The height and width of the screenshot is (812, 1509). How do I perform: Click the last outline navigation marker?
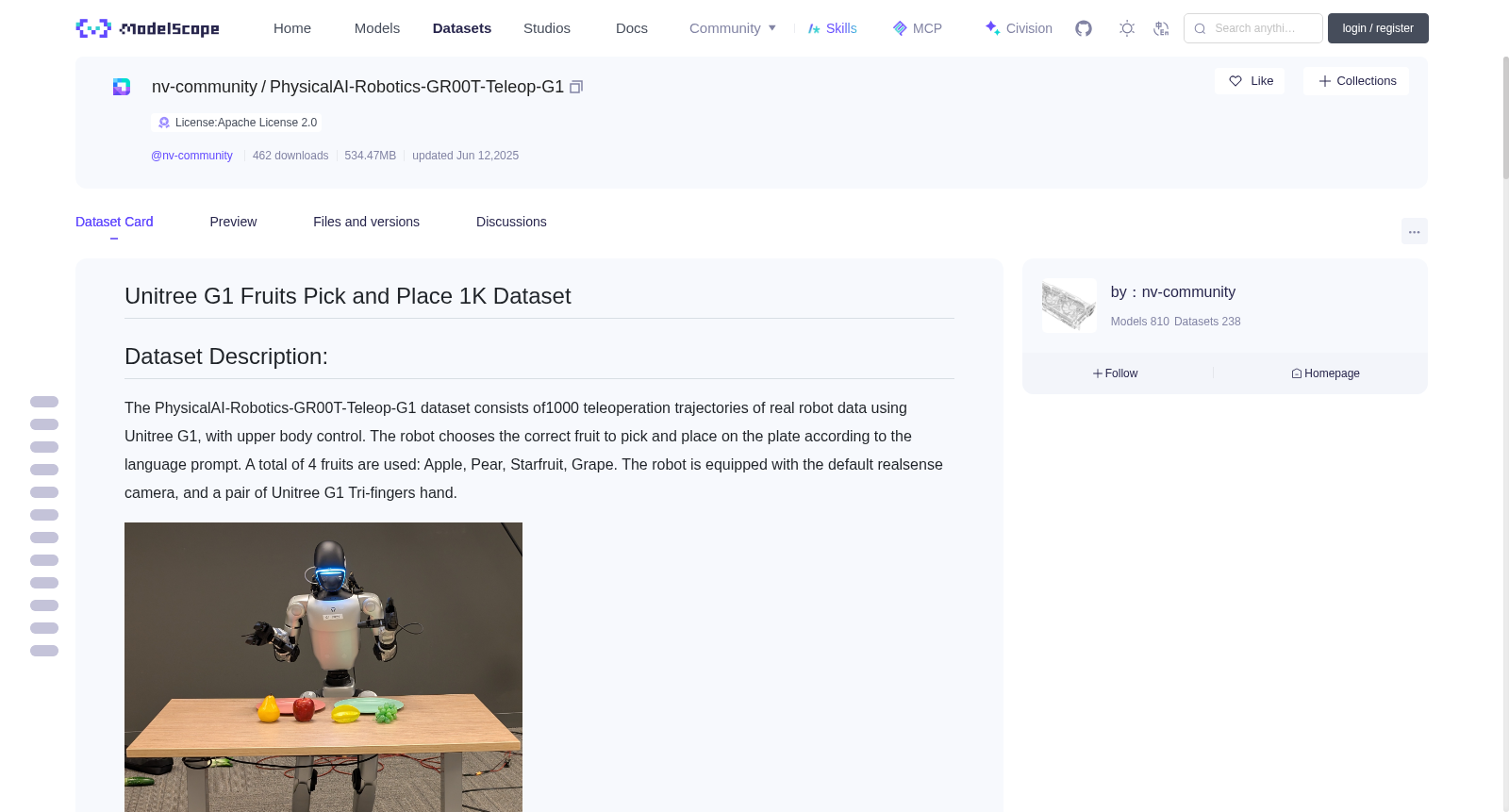coord(44,651)
